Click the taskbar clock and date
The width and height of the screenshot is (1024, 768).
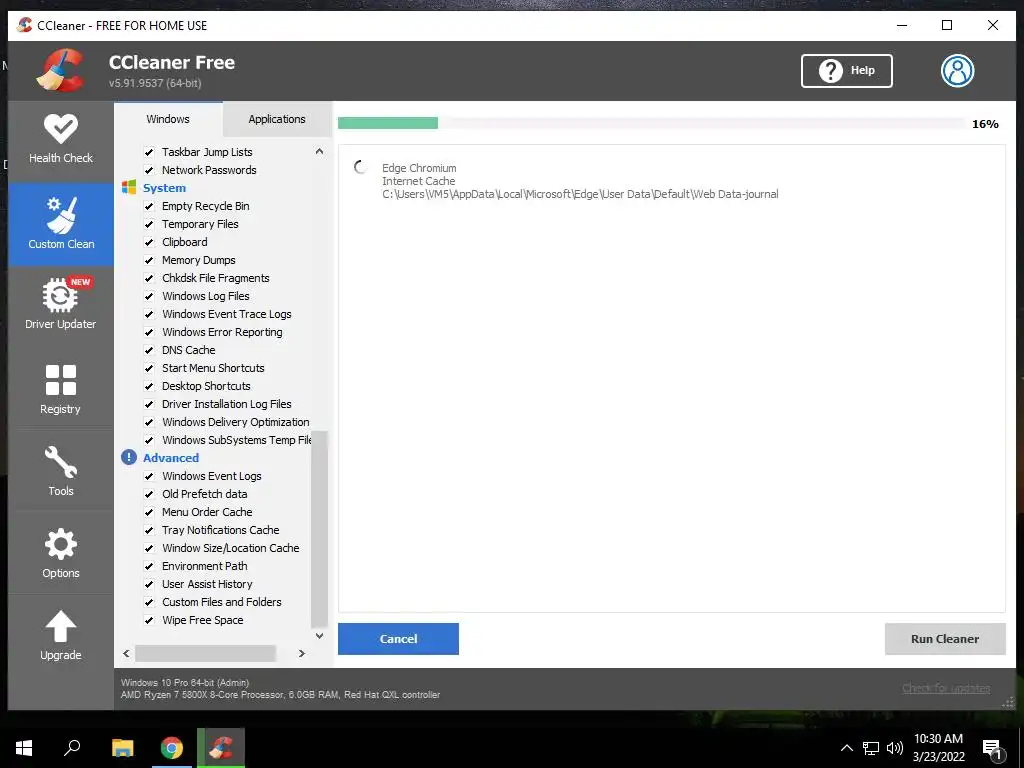[938, 748]
